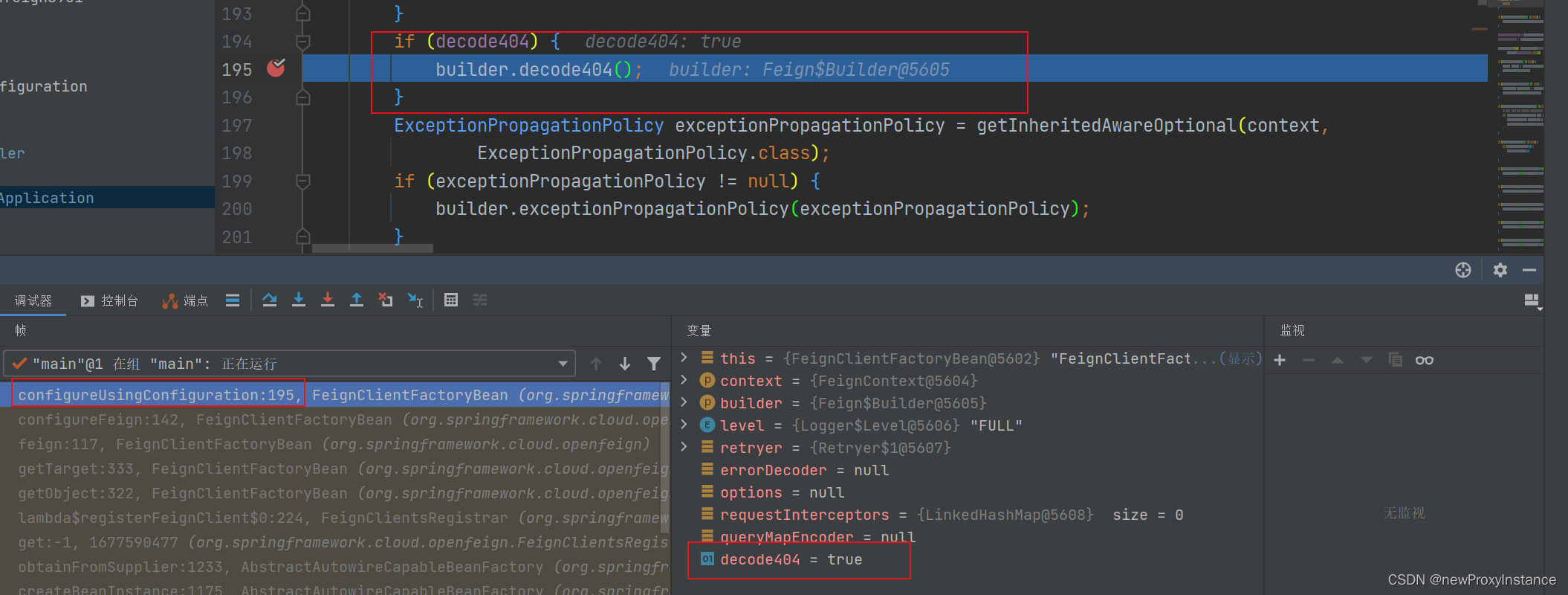Open the Layout Settings icon in debugger

point(1532,301)
